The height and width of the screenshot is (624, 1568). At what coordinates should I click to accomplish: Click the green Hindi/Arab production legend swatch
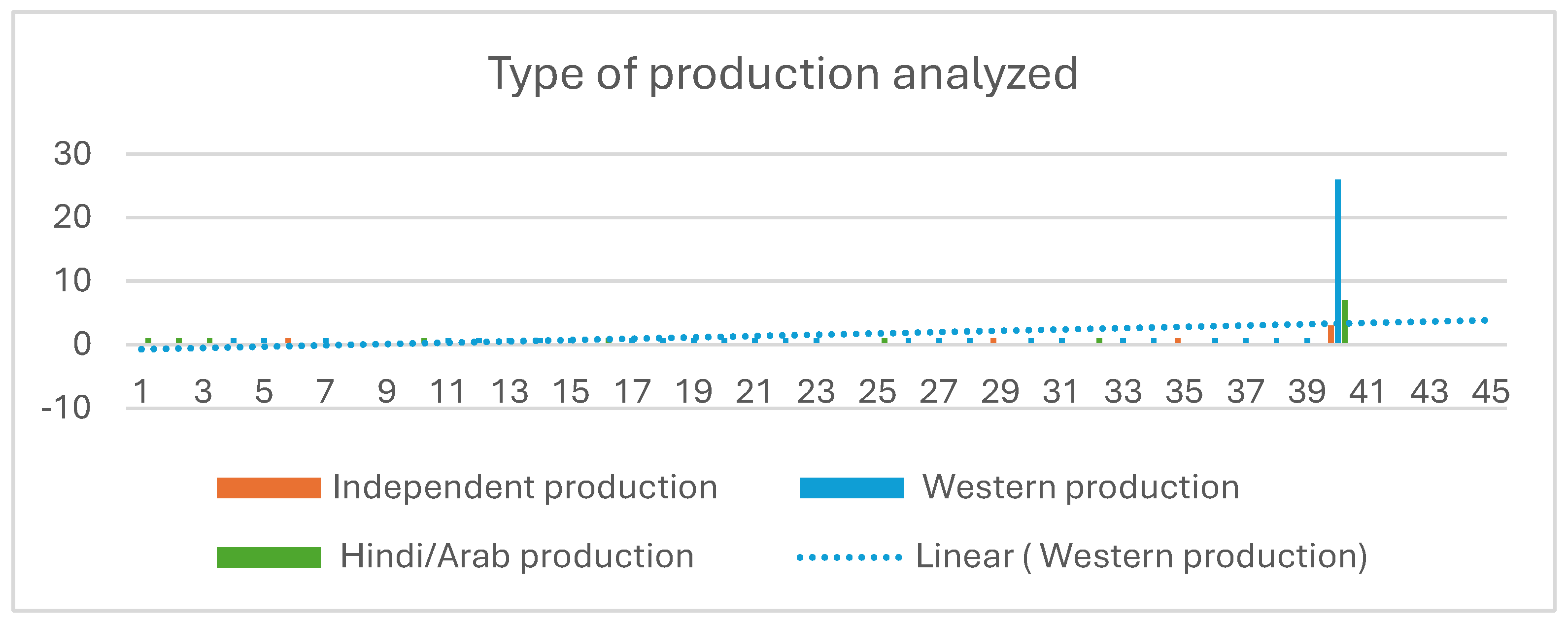[x=269, y=557]
